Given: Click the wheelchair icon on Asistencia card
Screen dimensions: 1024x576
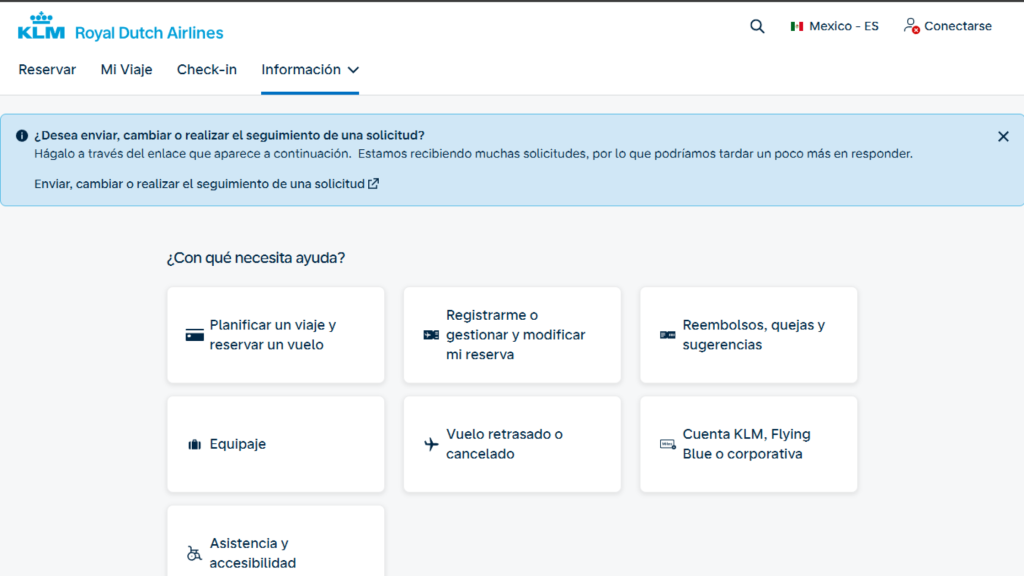Looking at the screenshot, I should click(194, 553).
